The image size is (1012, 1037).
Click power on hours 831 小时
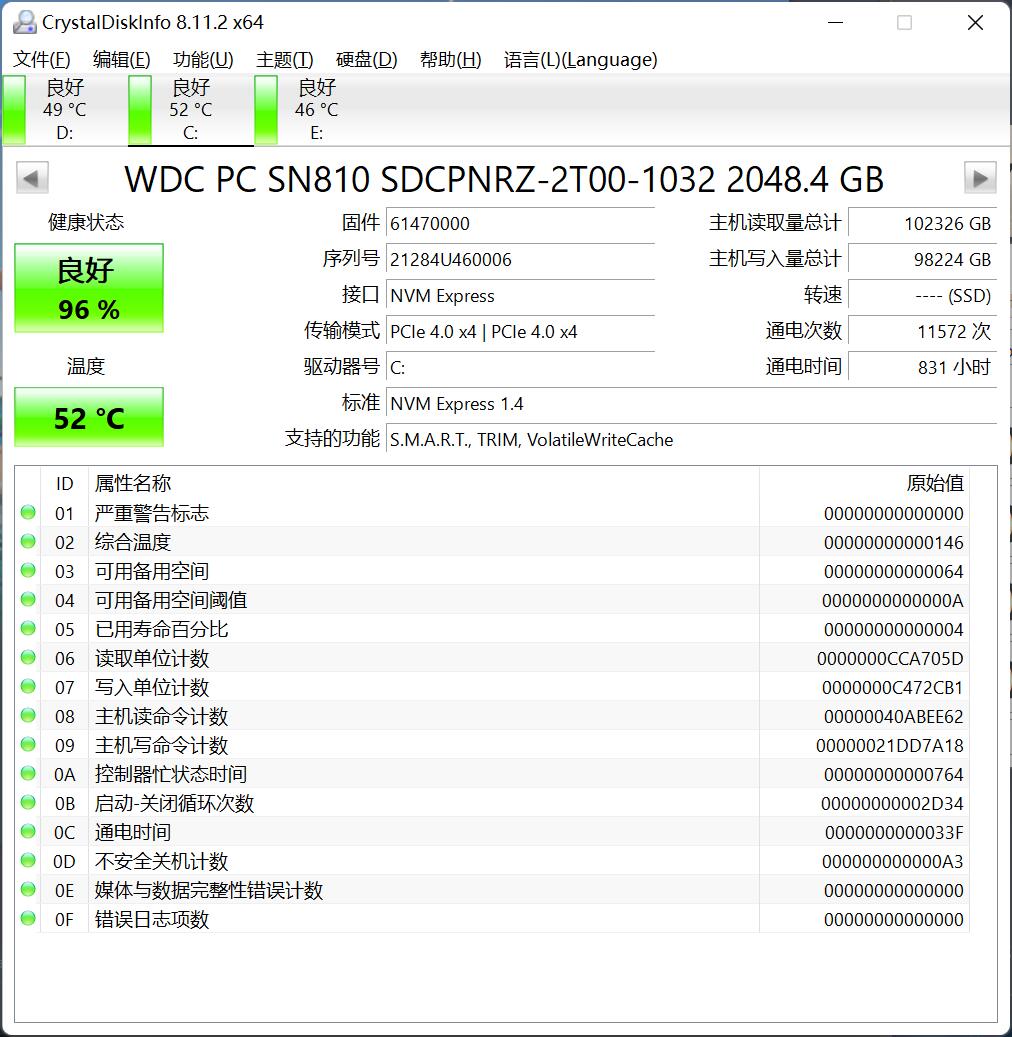[922, 367]
